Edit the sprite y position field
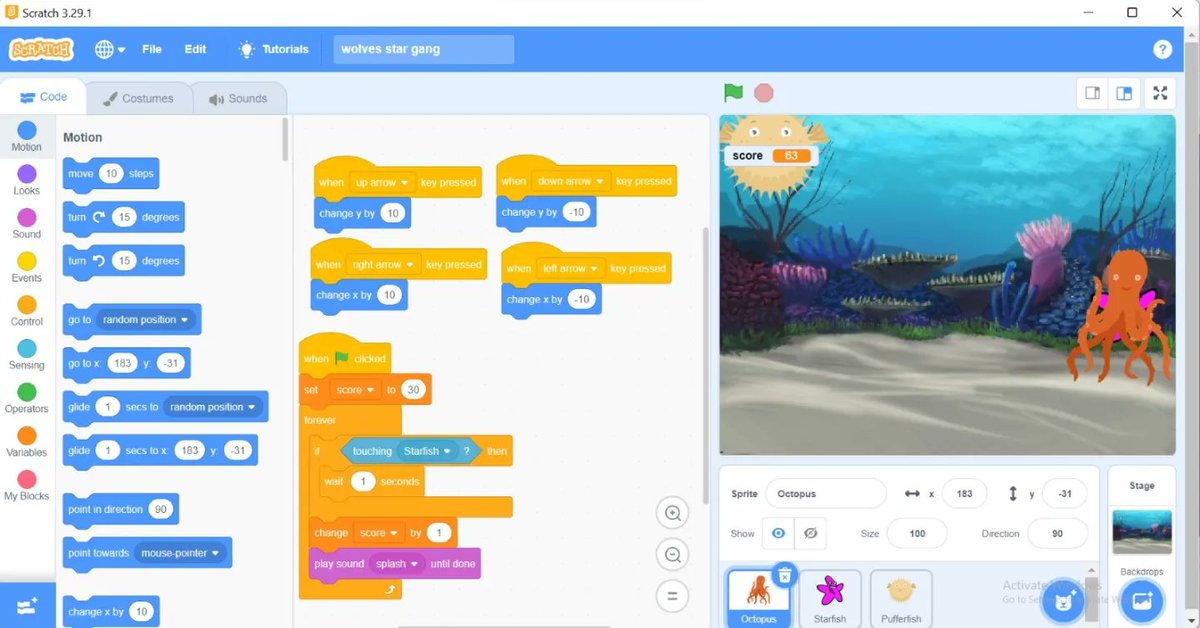The image size is (1200, 628). coord(1065,494)
